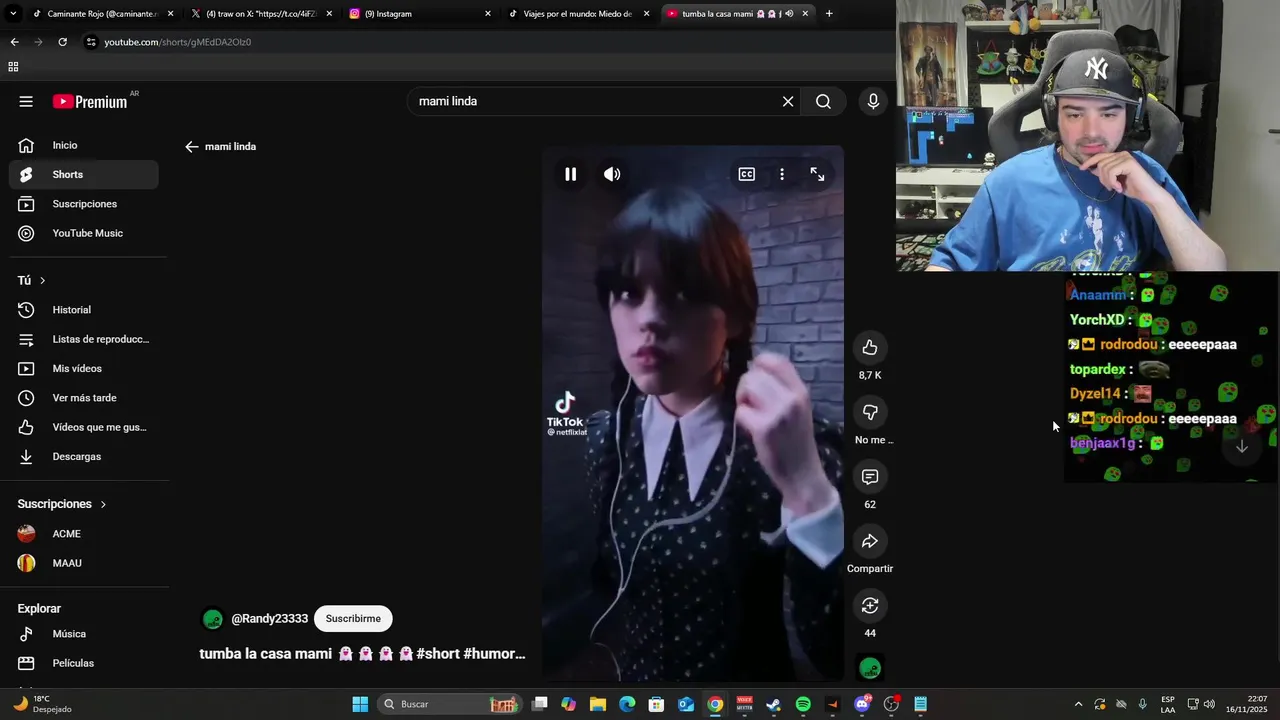Click the magnifier search button
This screenshot has height=720, width=1280.
tap(823, 101)
